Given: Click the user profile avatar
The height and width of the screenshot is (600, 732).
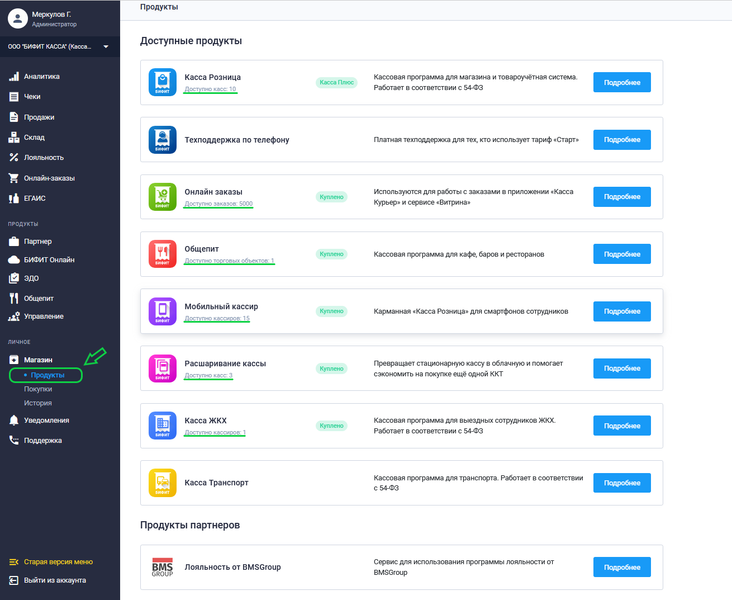Looking at the screenshot, I should coord(15,17).
